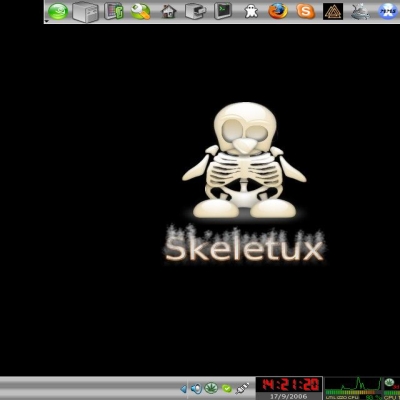Open the green leaf tray icon
Image resolution: width=400 pixels, height=400 pixels.
[x=211, y=388]
